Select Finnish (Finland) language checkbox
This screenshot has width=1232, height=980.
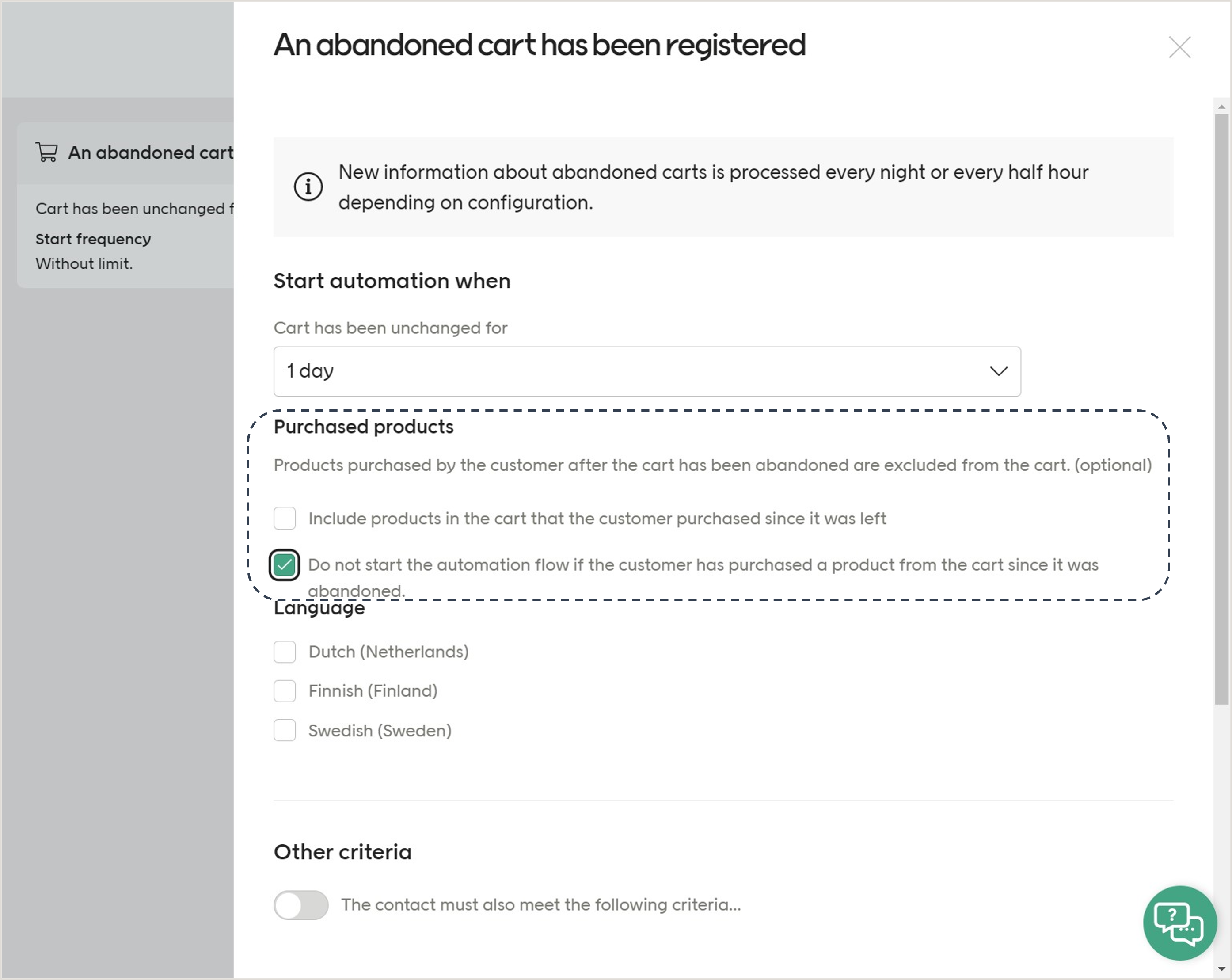[285, 691]
